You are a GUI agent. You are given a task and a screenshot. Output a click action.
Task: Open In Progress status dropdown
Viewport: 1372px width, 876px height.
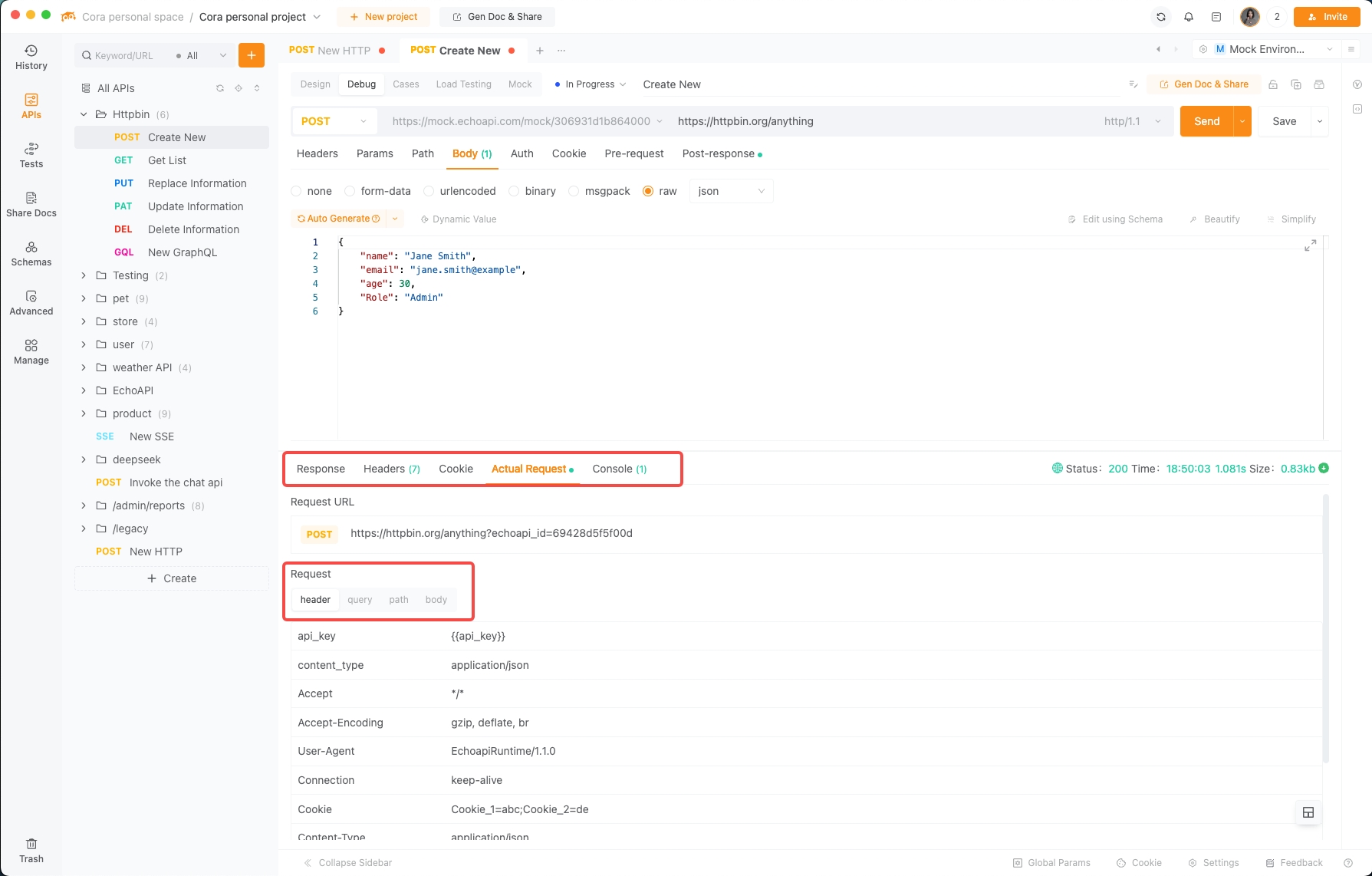coord(590,84)
